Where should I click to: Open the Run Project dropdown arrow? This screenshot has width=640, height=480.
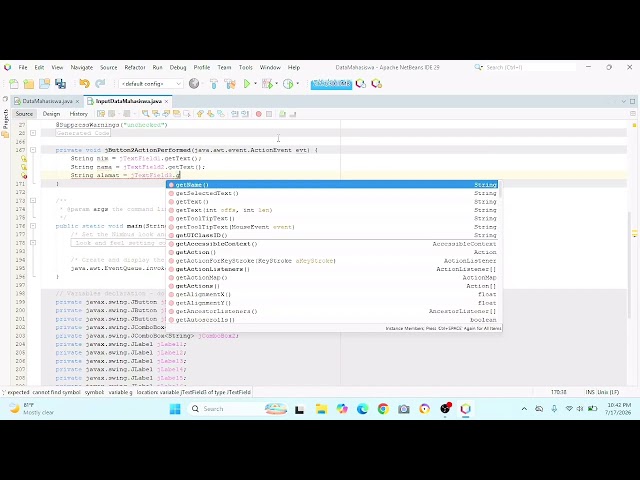coord(256,84)
